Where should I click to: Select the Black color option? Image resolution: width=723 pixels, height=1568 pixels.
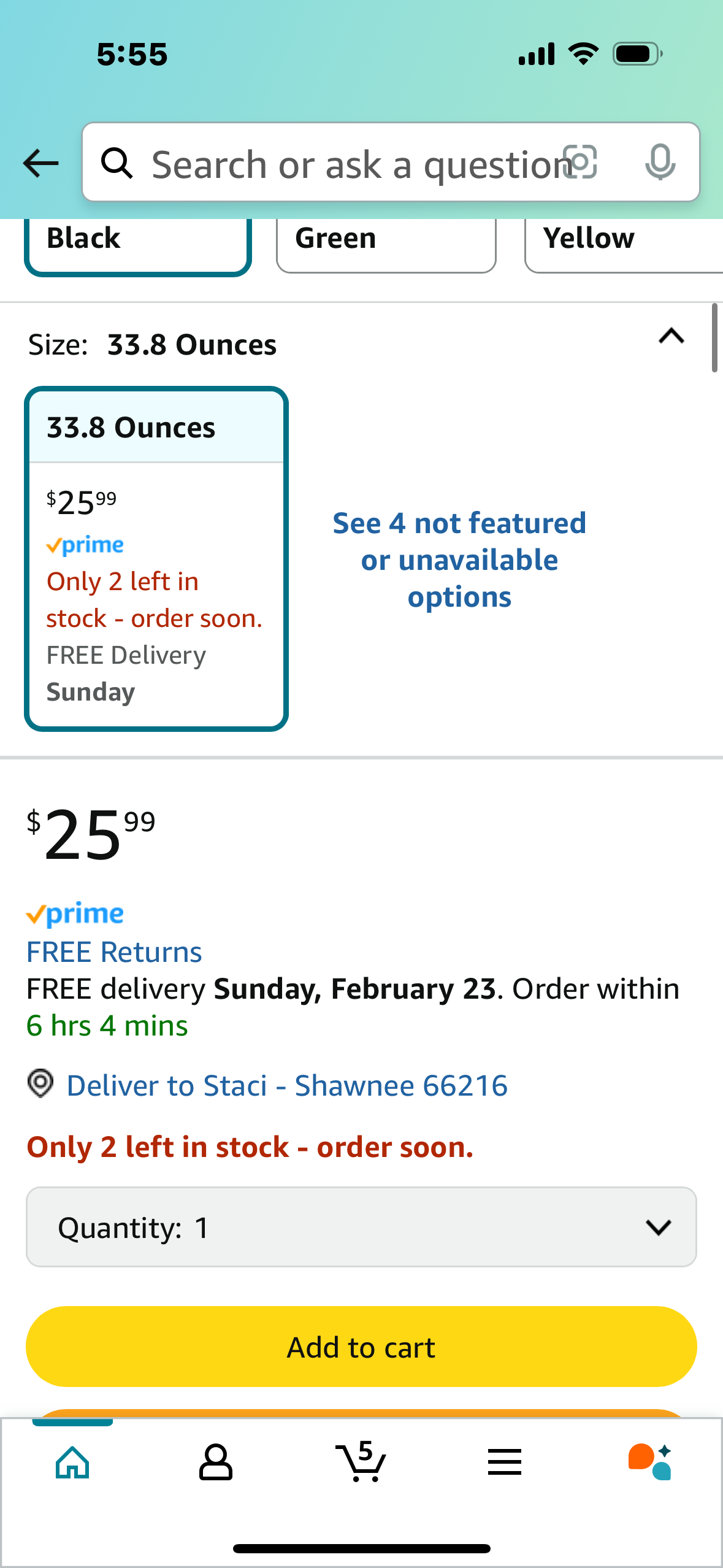click(x=138, y=242)
